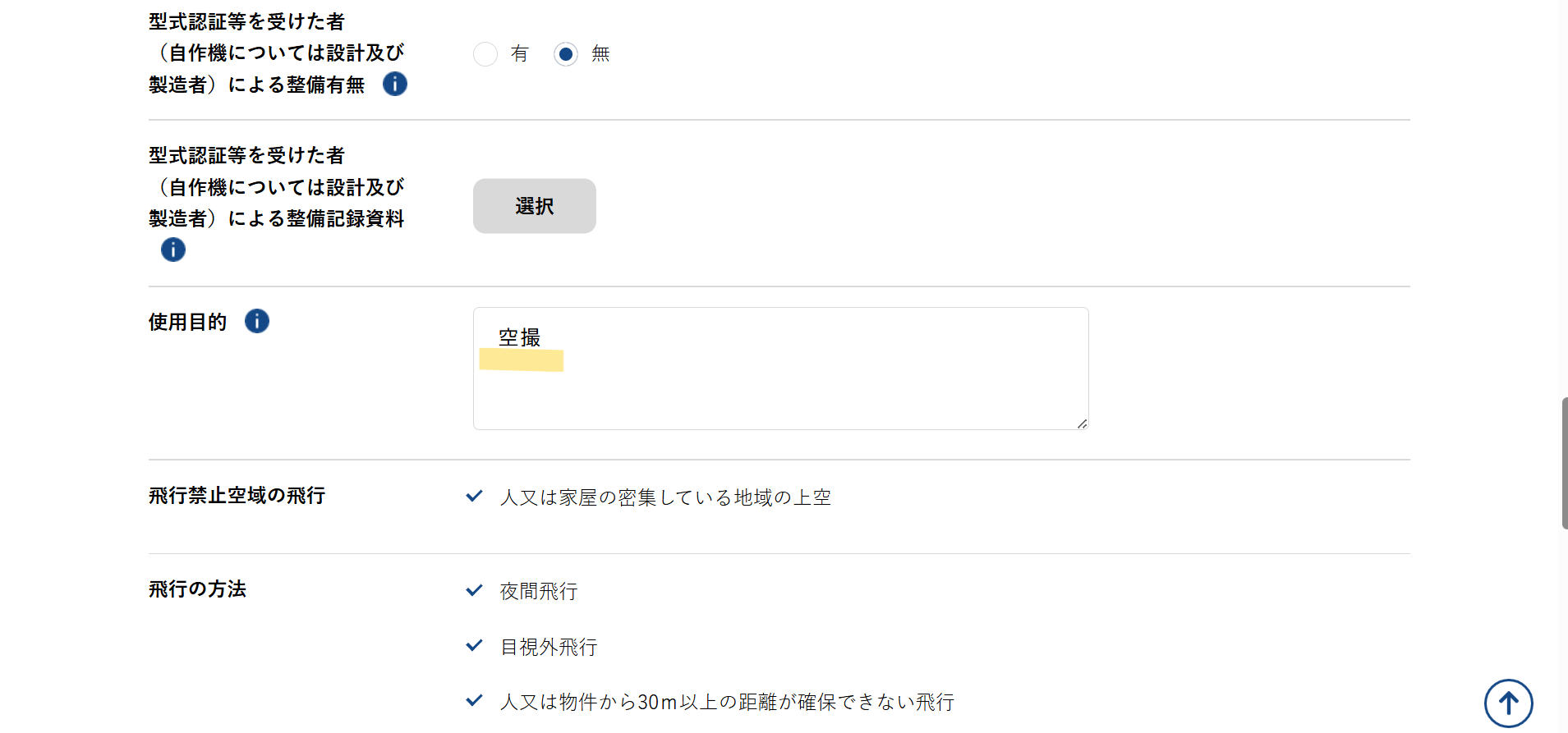Click the 空撮 text in the text box
This screenshot has height=733, width=1568.
tap(519, 337)
